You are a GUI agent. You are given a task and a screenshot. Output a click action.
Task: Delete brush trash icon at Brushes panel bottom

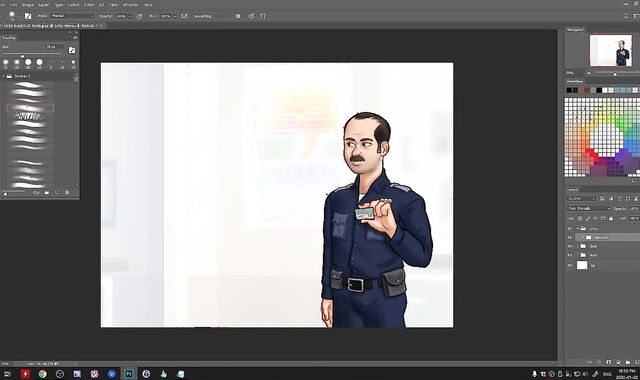pos(67,193)
